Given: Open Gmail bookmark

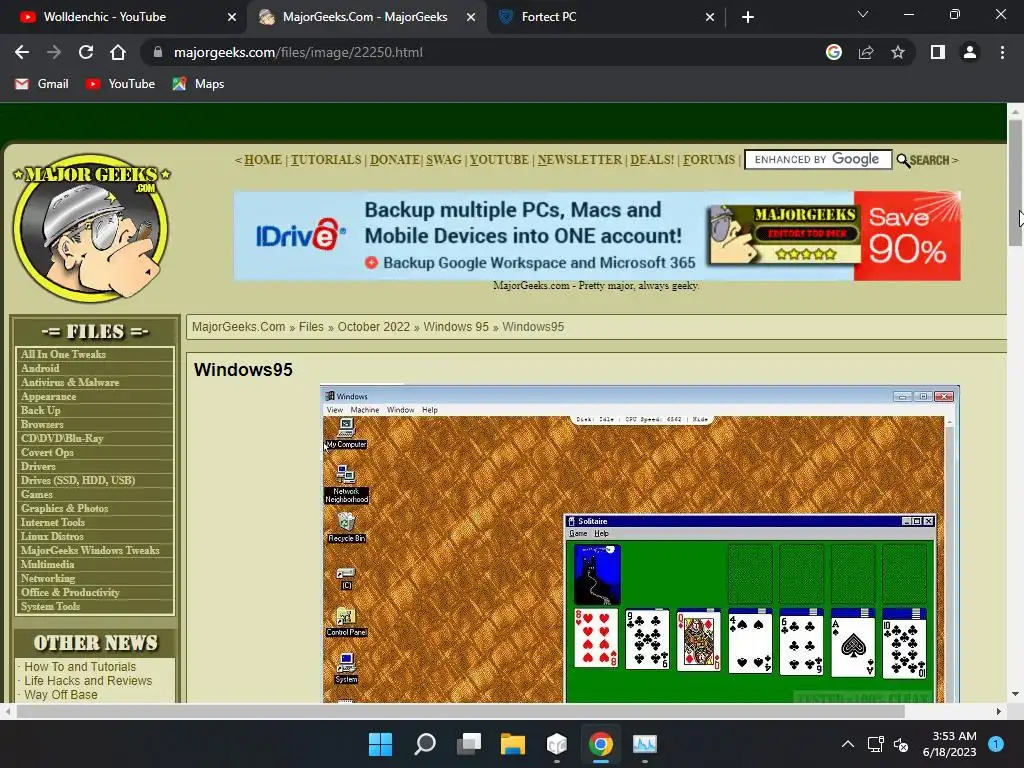Looking at the screenshot, I should click(x=42, y=84).
